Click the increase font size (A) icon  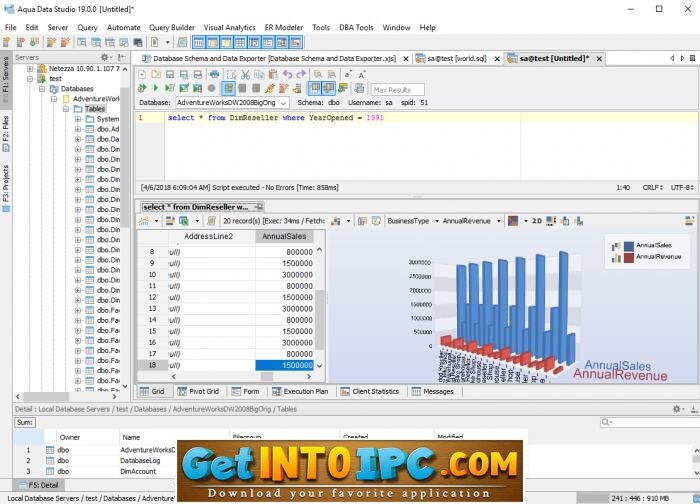click(362, 75)
